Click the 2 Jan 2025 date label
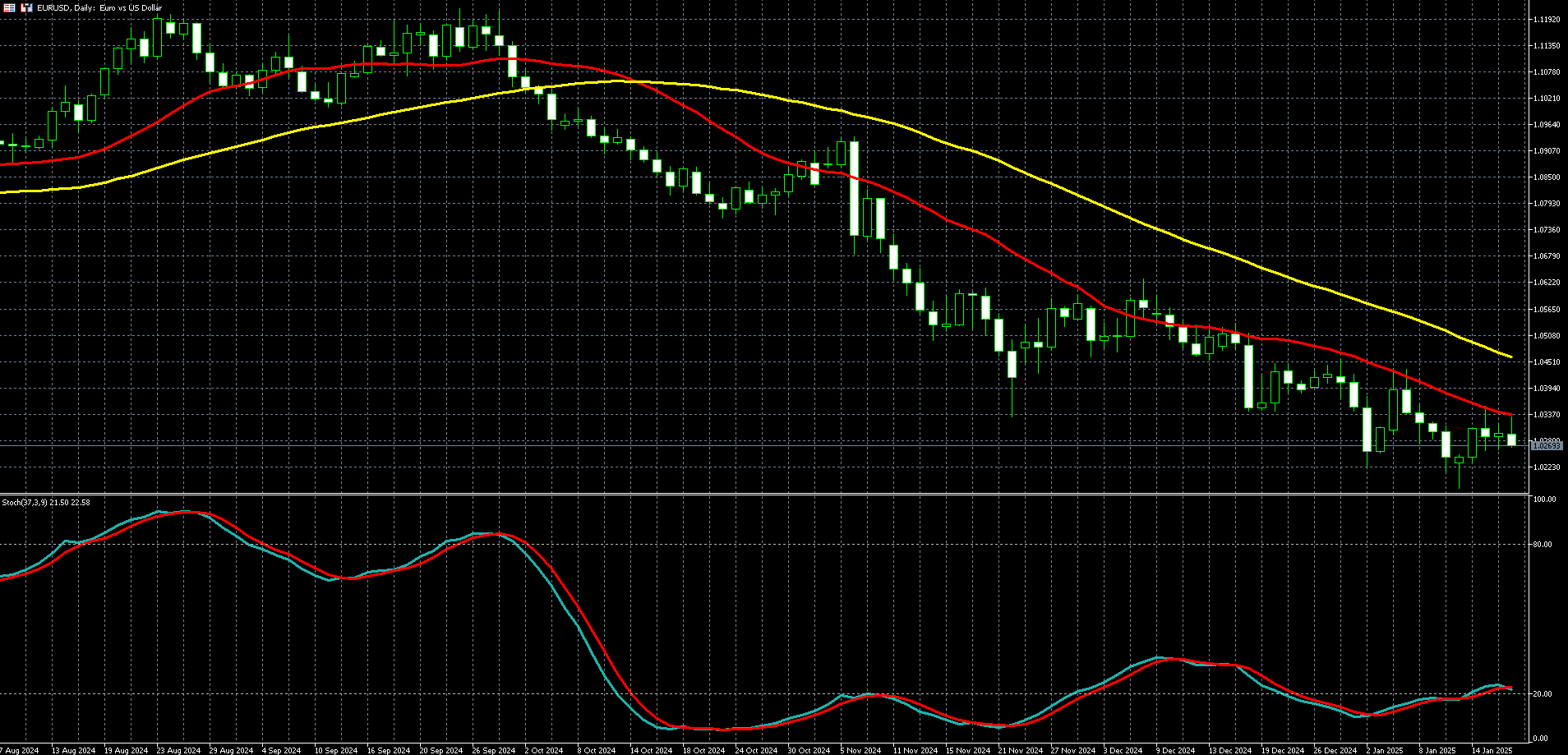1568x755 pixels. 1385,750
